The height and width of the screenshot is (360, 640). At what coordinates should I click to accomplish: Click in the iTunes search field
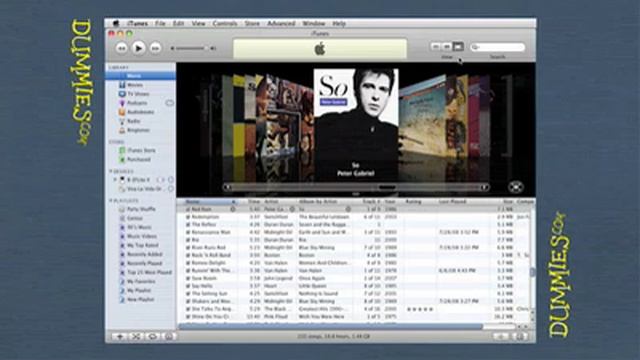(498, 47)
